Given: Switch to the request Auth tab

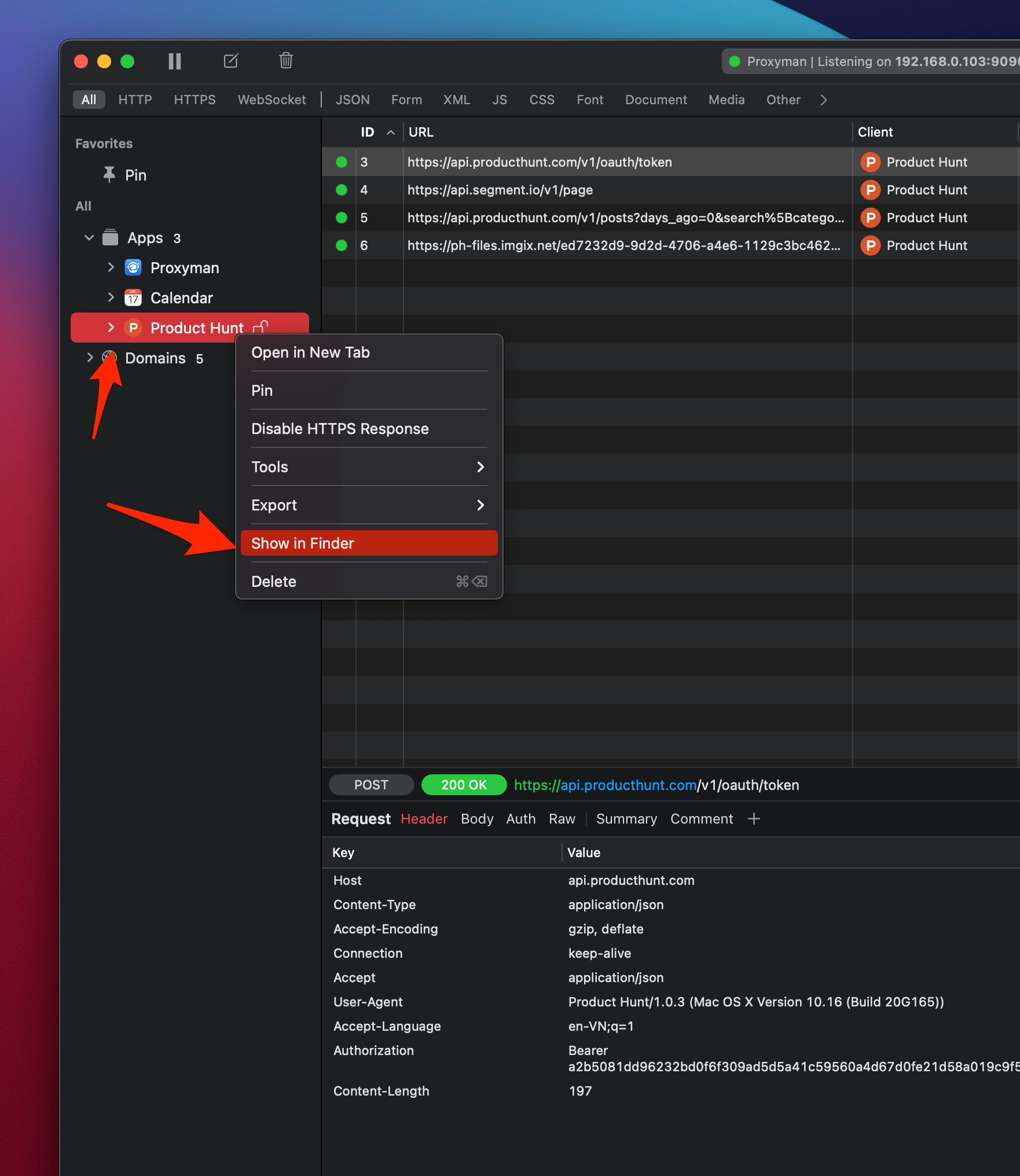Looking at the screenshot, I should pos(521,819).
